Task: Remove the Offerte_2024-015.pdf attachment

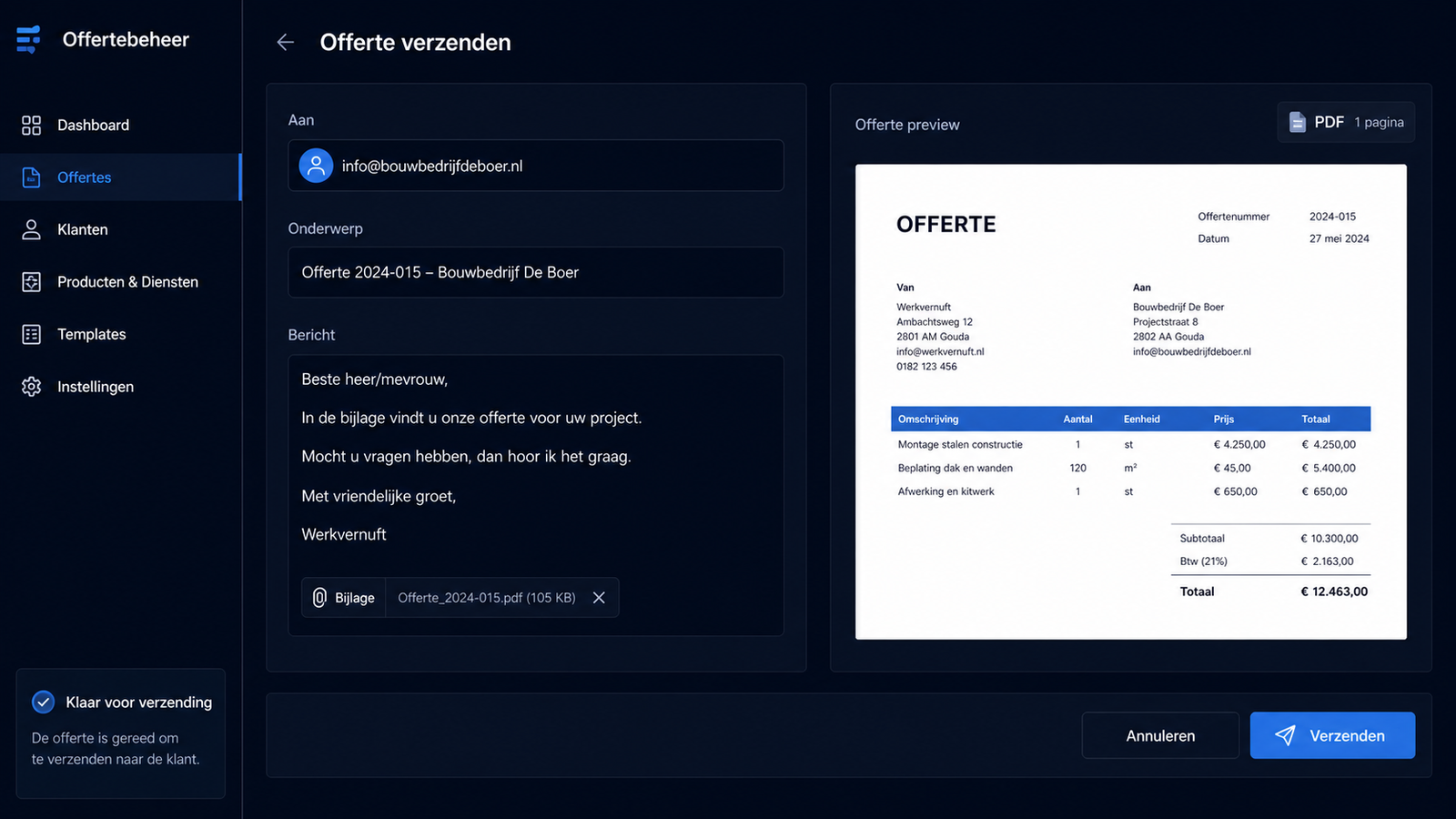Action: (599, 598)
